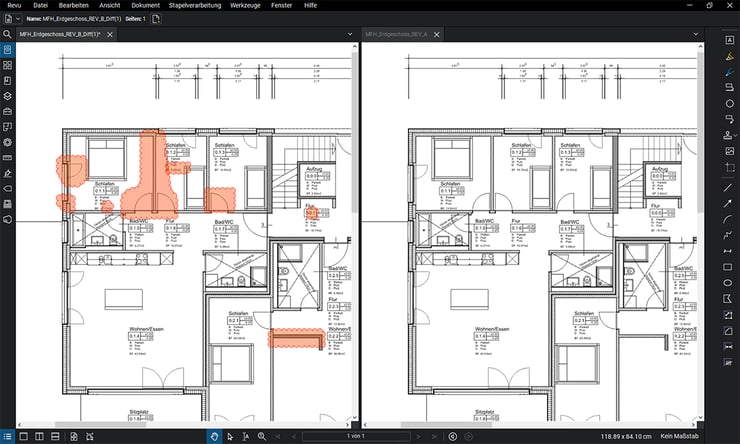This screenshot has width=740, height=444.
Task: Switch to single view layout
Action: pyautogui.click(x=23, y=436)
